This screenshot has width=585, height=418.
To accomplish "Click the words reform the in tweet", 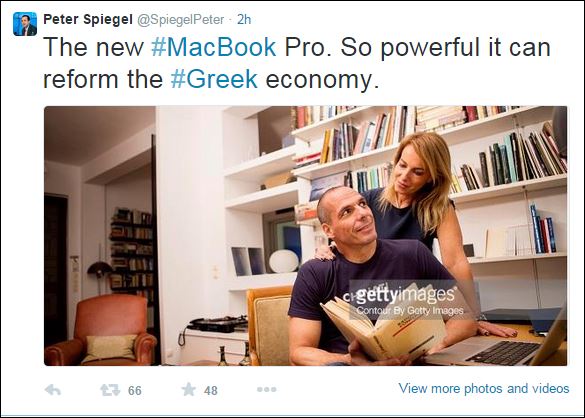I will 103,79.
